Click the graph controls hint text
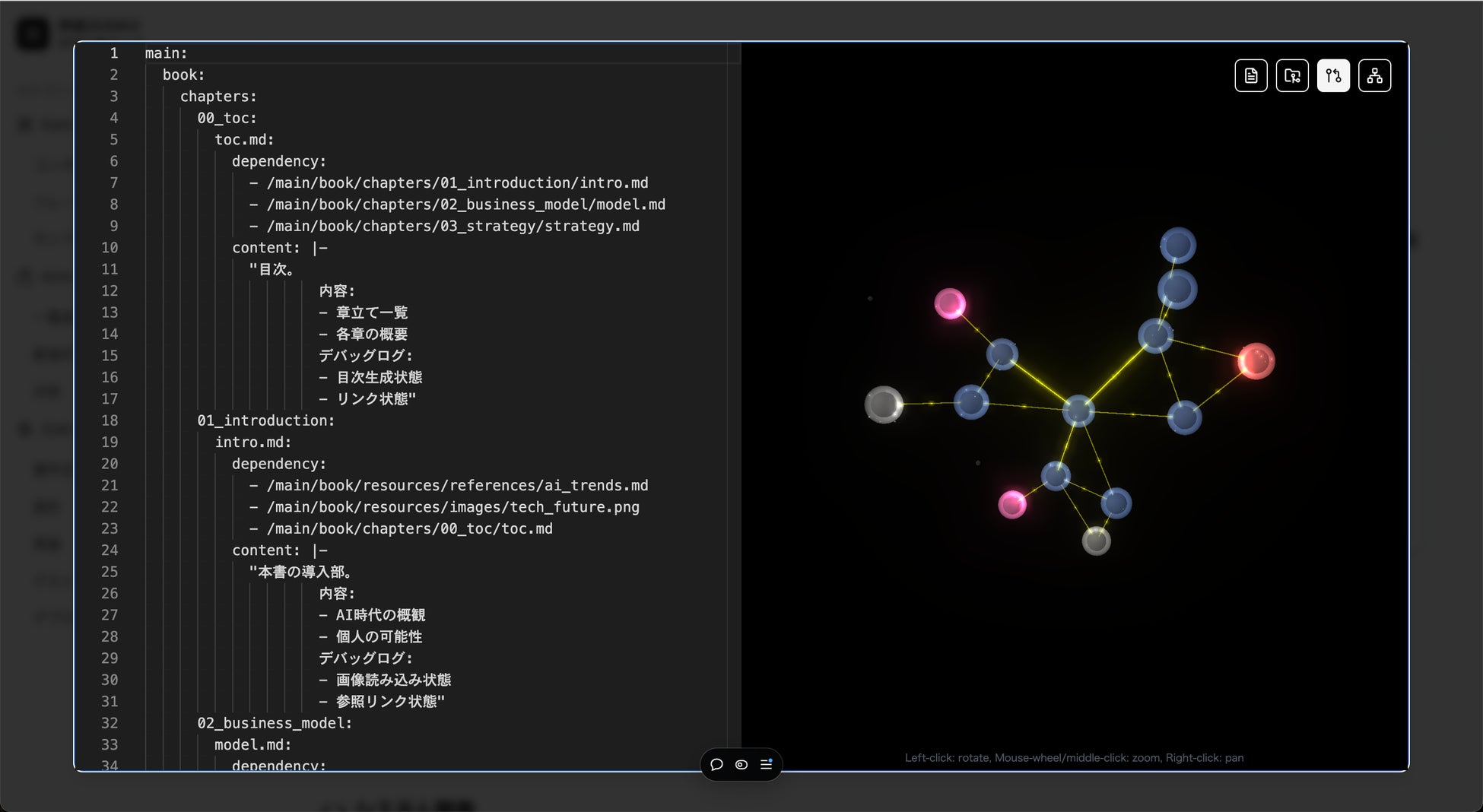1483x812 pixels. 1075,757
